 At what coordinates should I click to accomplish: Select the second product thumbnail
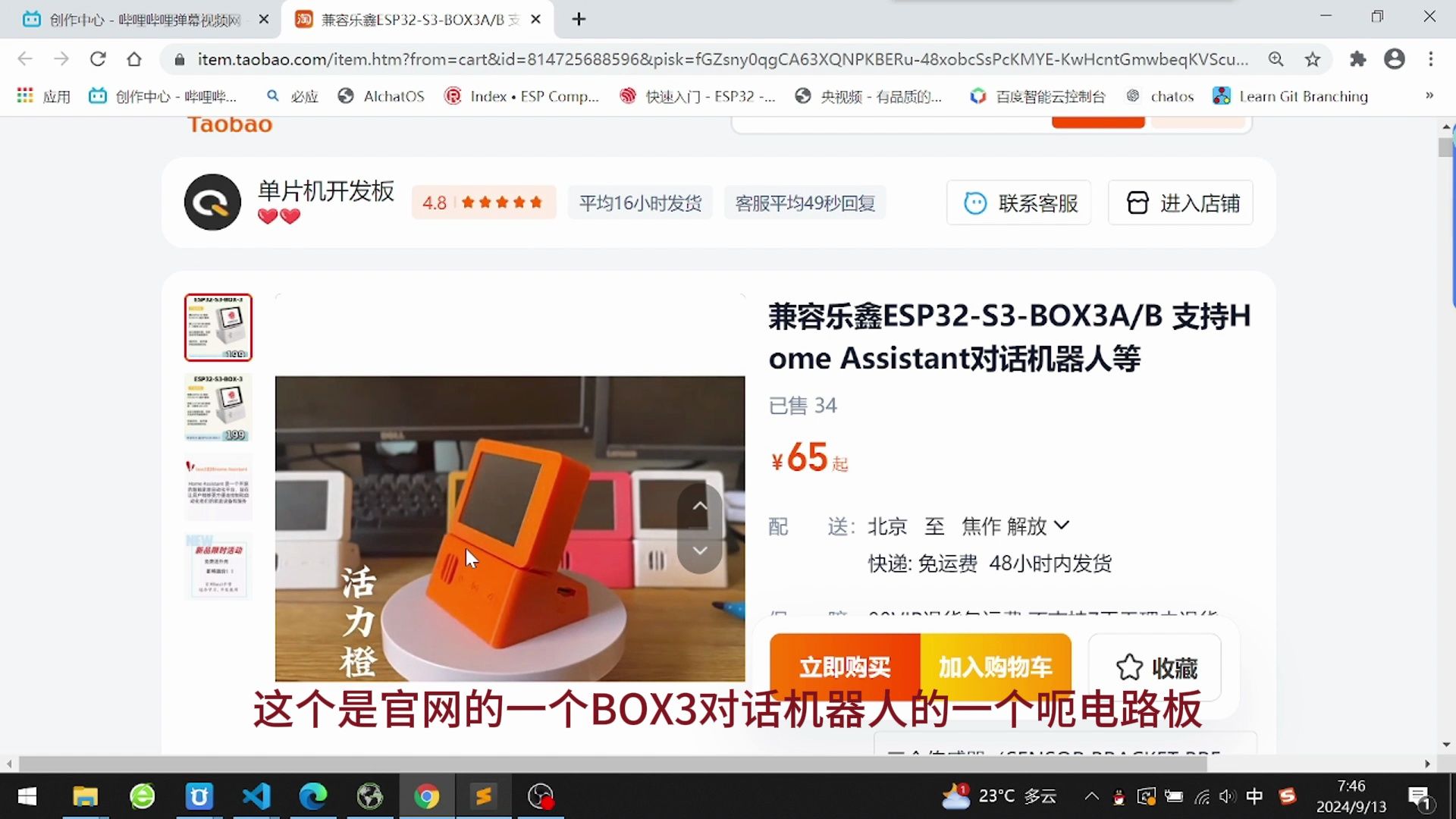coord(218,407)
